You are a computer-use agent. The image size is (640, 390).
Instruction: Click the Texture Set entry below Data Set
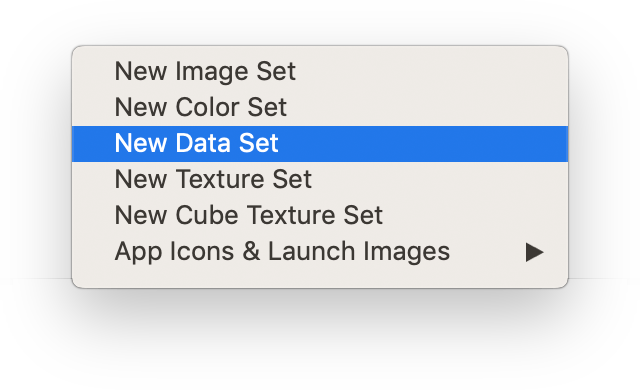pos(320,179)
